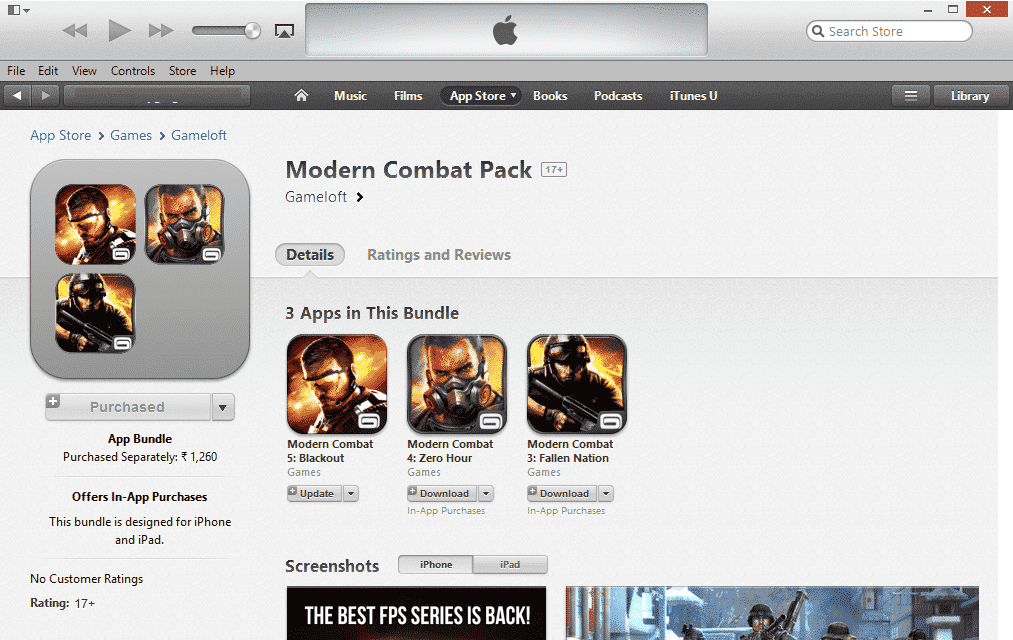Go back with the left arrow button
Screen dimensions: 1013x640
pyautogui.click(x=17, y=96)
